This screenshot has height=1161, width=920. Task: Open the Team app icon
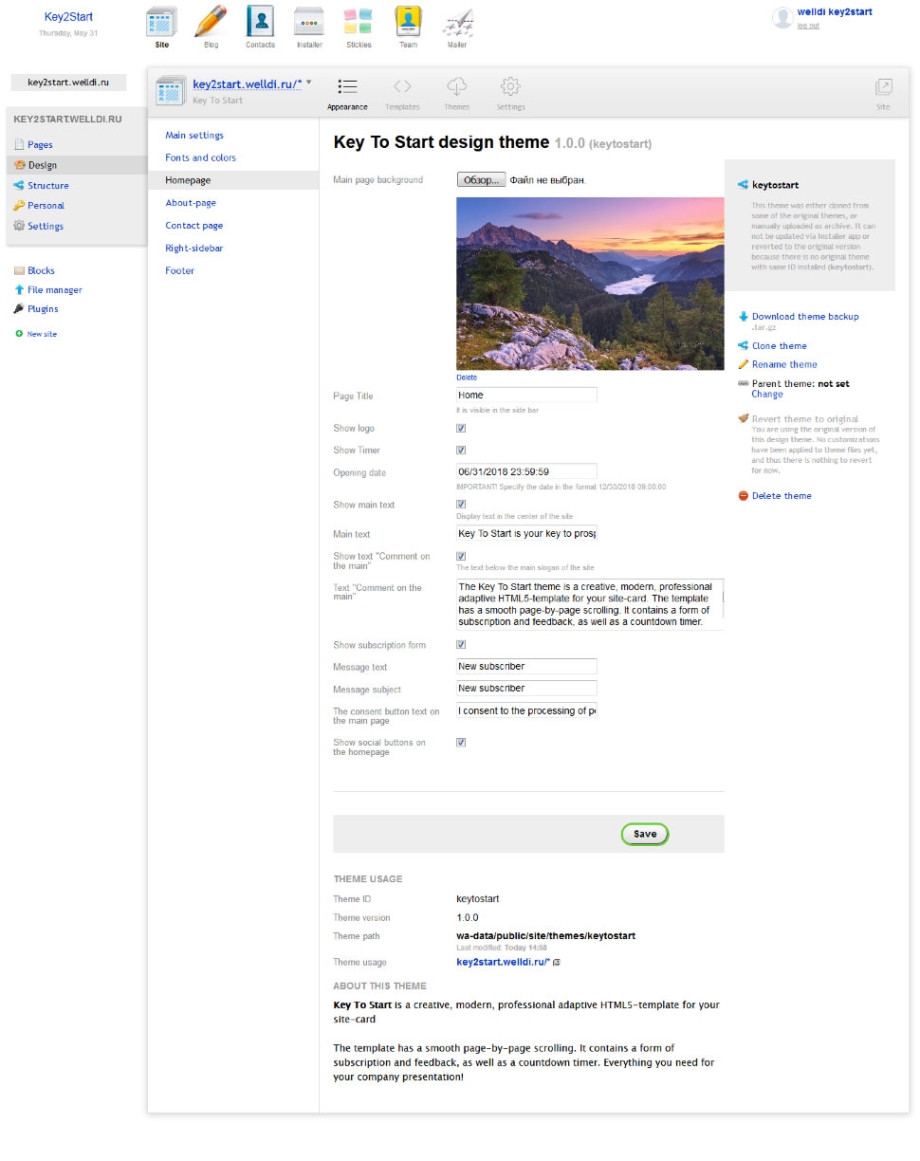coord(407,24)
